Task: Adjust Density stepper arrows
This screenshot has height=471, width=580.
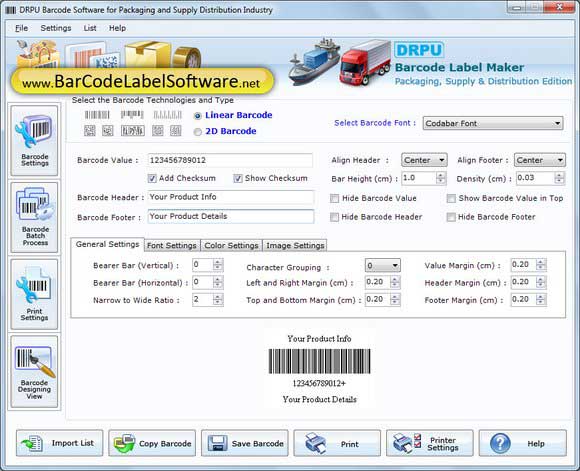Action: coord(559,178)
